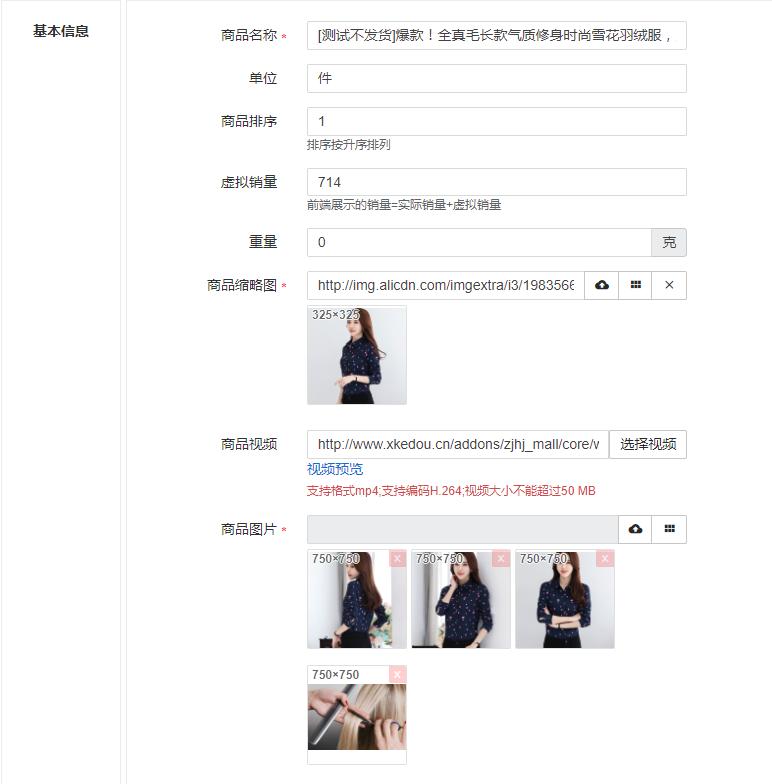
Task: Remove the first 750×750 product image
Action: tap(397, 559)
